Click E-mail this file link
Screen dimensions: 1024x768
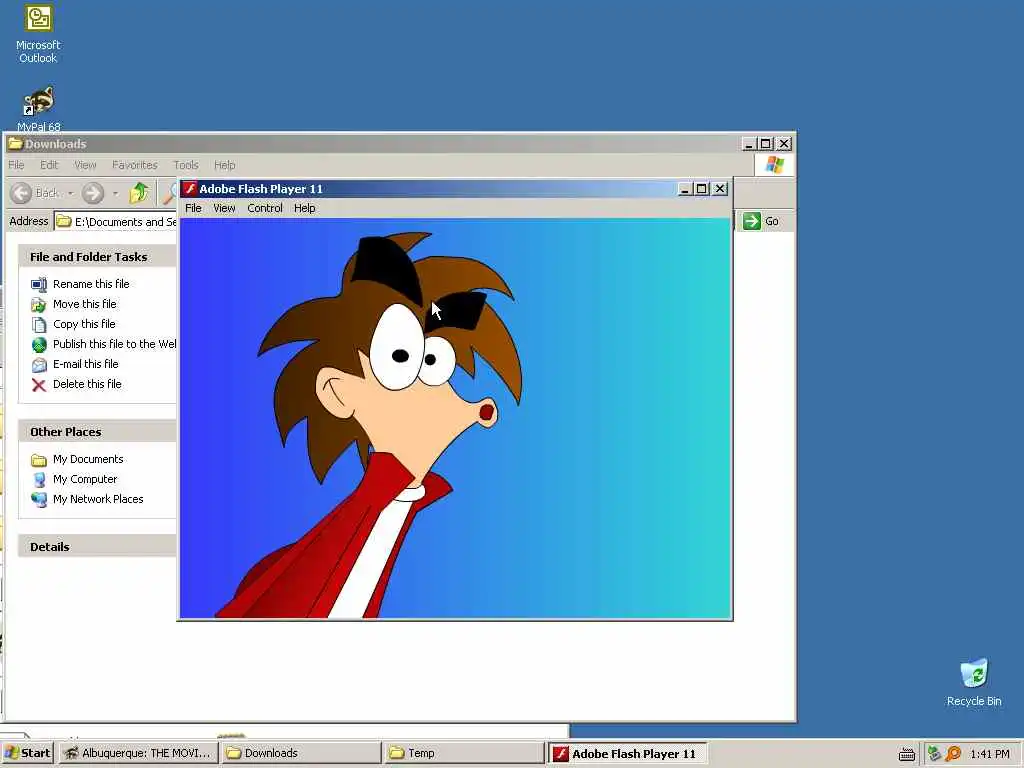86,364
